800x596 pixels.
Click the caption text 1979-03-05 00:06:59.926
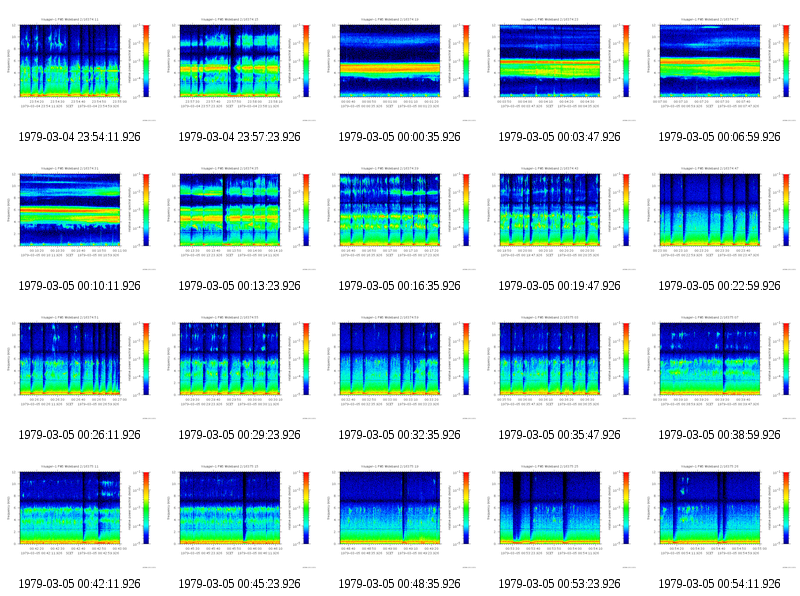click(719, 137)
